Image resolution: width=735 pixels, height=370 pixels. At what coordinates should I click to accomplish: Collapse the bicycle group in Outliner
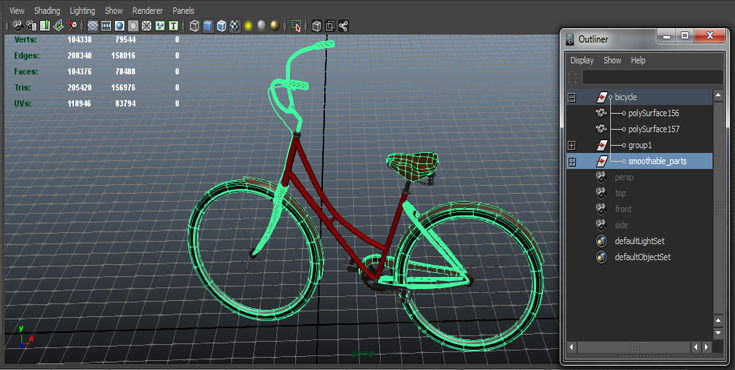tap(571, 98)
